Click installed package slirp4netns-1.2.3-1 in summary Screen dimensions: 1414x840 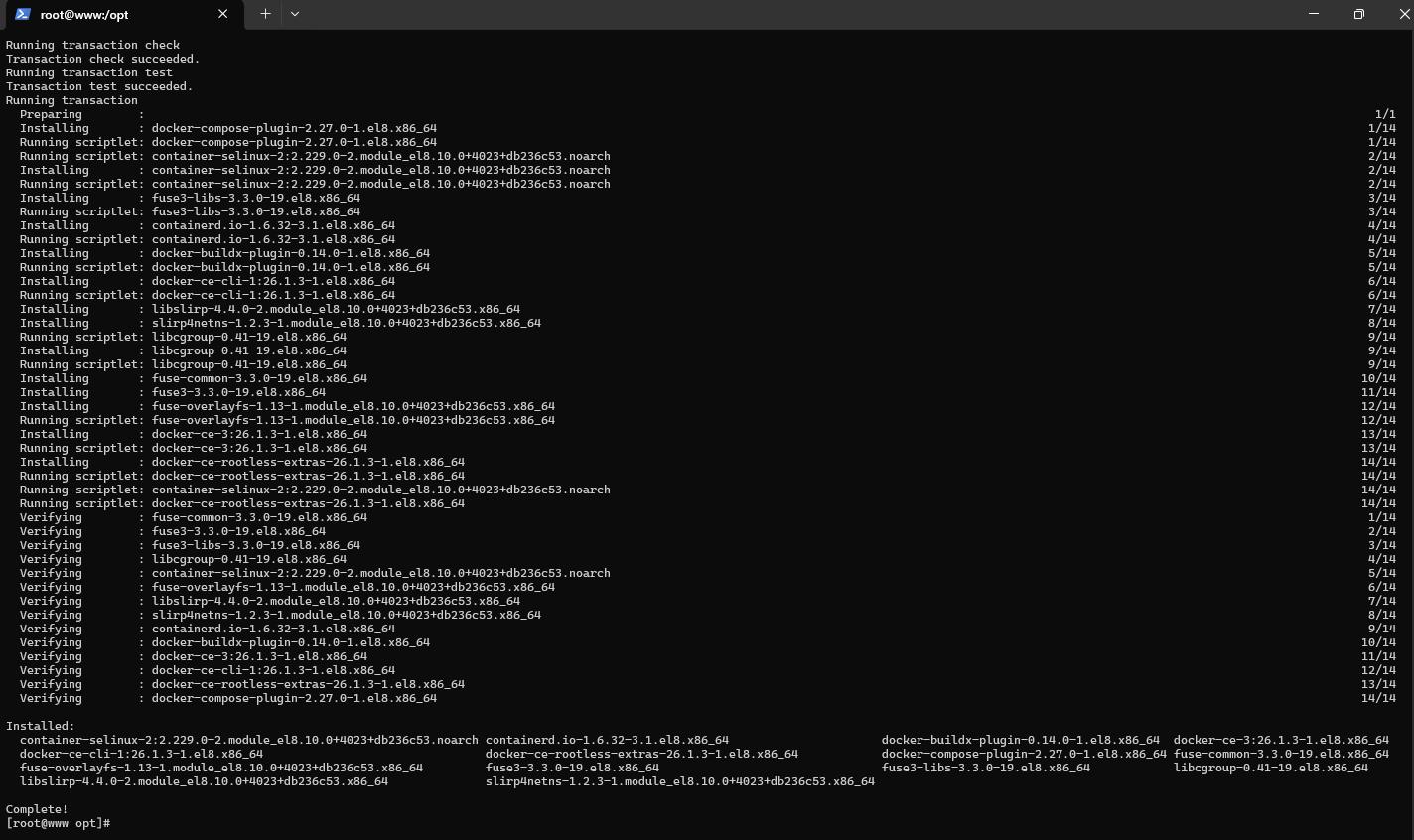pyautogui.click(x=680, y=781)
